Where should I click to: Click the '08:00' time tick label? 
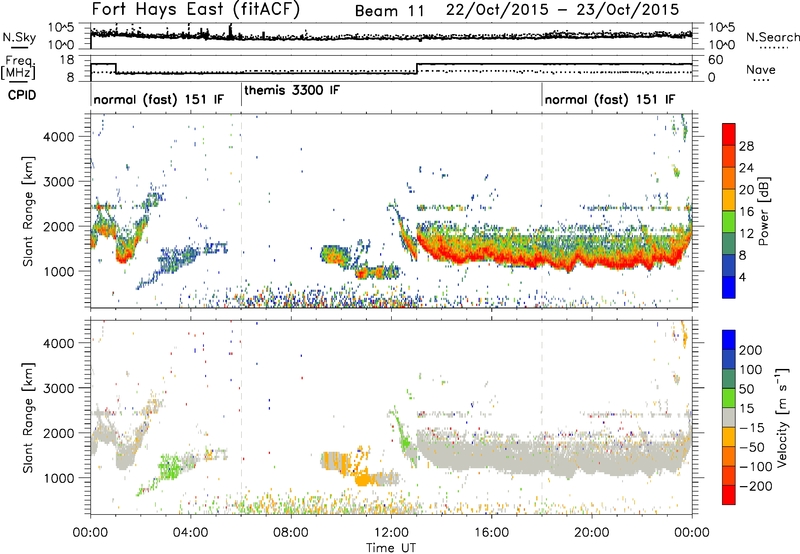[x=291, y=533]
